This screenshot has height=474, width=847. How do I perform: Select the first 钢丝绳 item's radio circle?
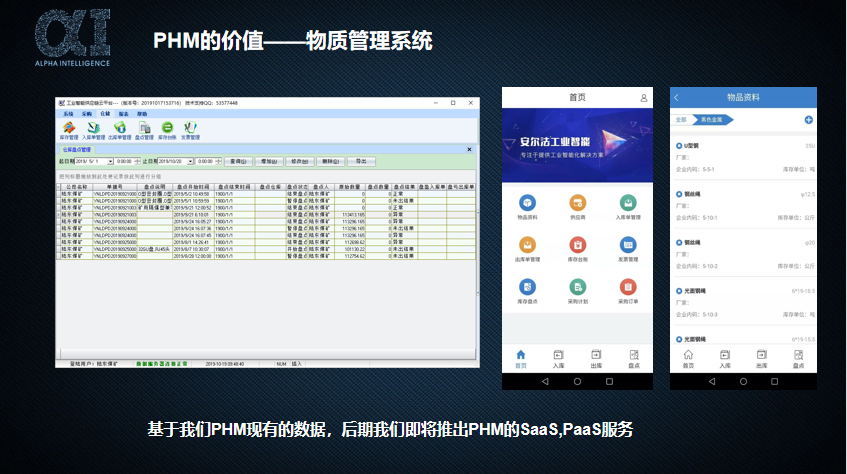[x=680, y=194]
